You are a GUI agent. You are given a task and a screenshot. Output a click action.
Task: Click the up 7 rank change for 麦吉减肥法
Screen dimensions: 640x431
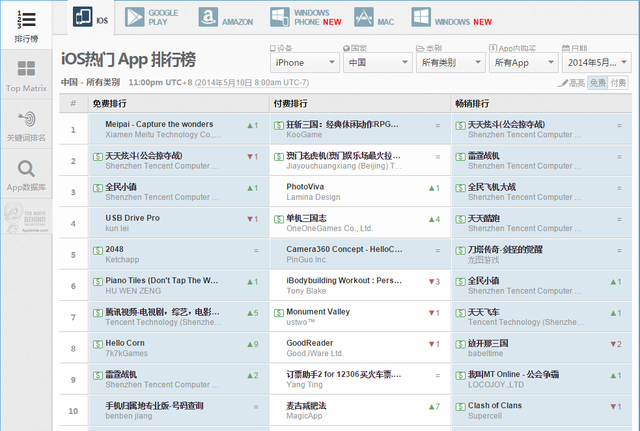[434, 407]
